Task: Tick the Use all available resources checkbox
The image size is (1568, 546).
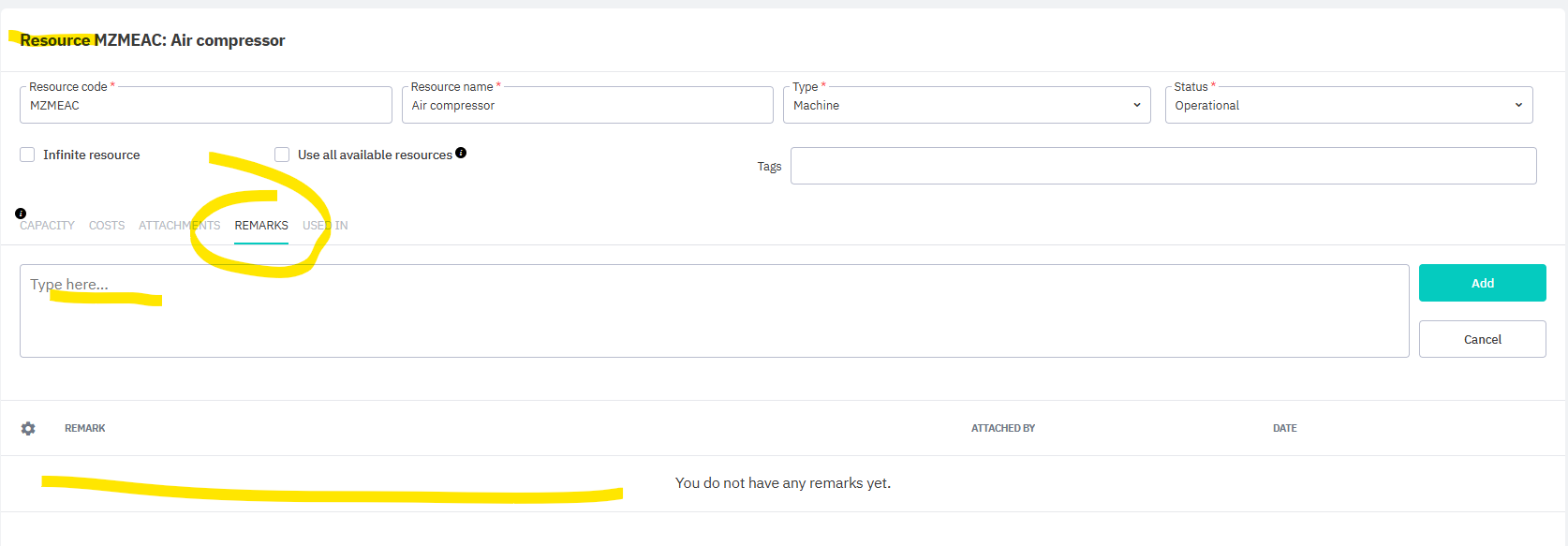Action: (282, 155)
